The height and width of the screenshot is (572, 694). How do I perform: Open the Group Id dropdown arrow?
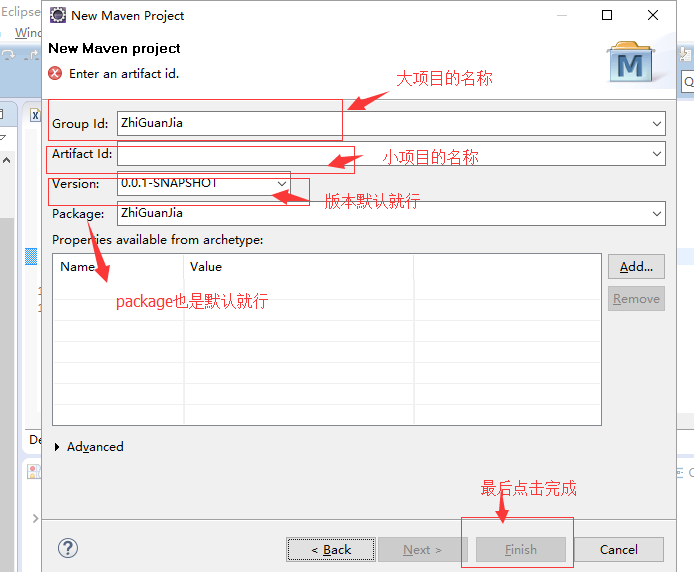(657, 124)
